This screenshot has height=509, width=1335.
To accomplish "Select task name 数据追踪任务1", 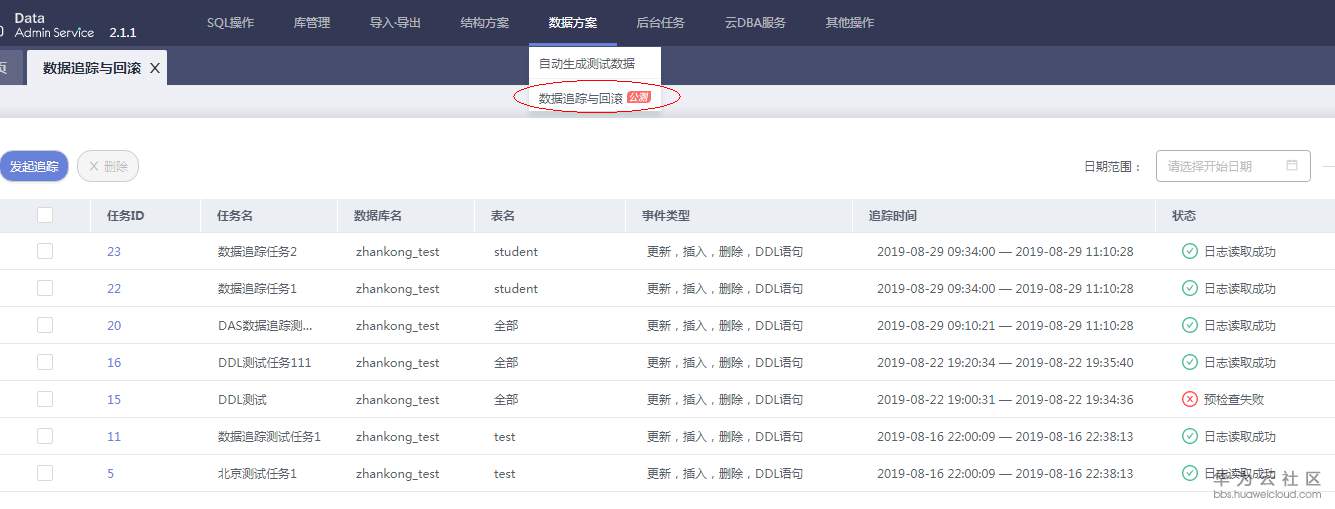I will pyautogui.click(x=258, y=289).
